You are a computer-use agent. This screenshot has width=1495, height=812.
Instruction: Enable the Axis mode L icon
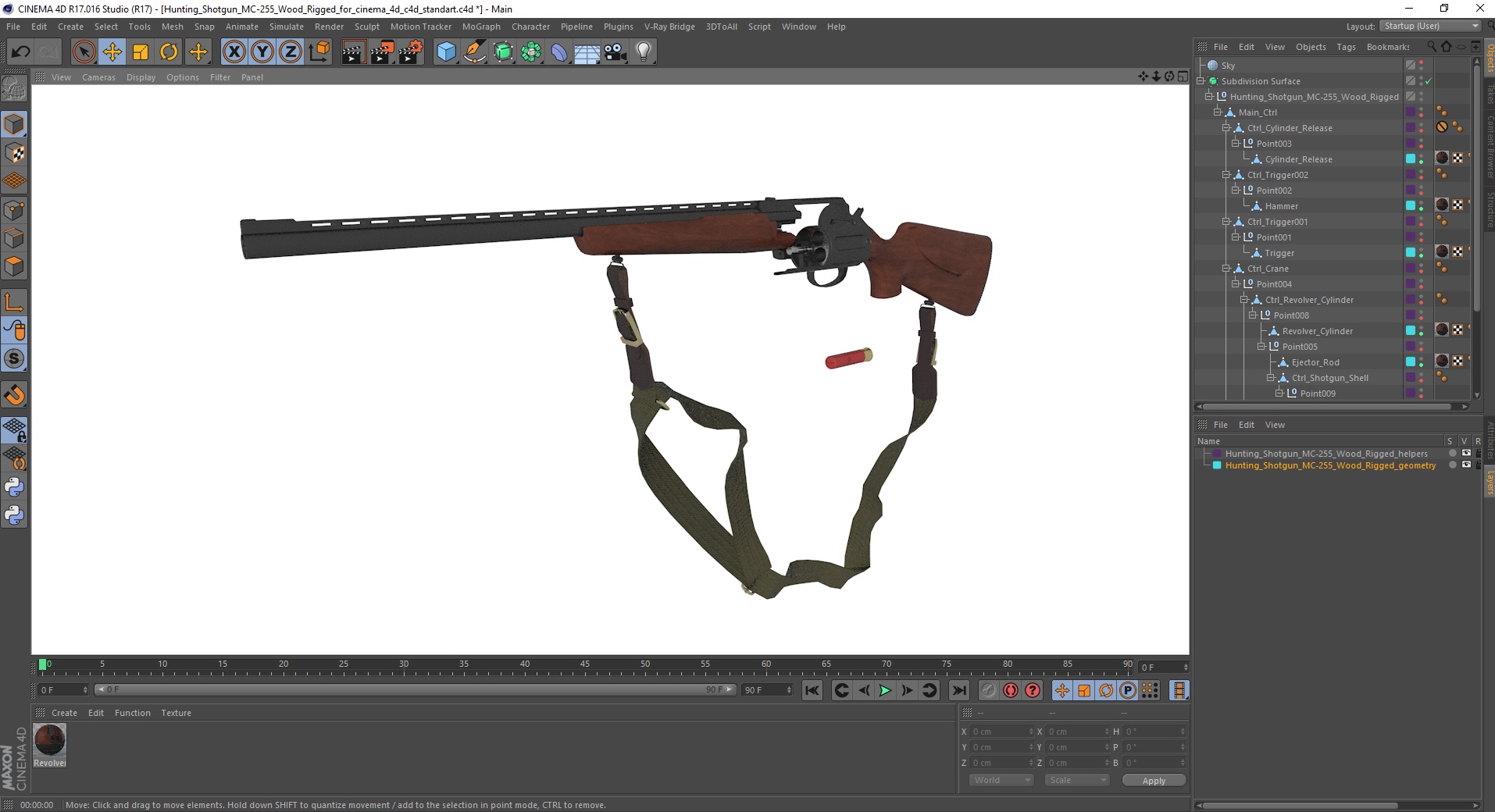click(14, 301)
